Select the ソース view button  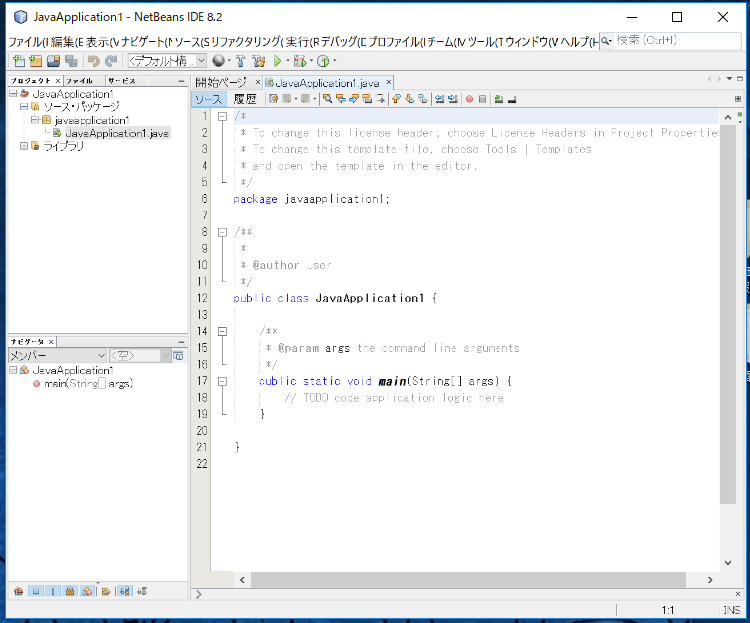pos(209,99)
